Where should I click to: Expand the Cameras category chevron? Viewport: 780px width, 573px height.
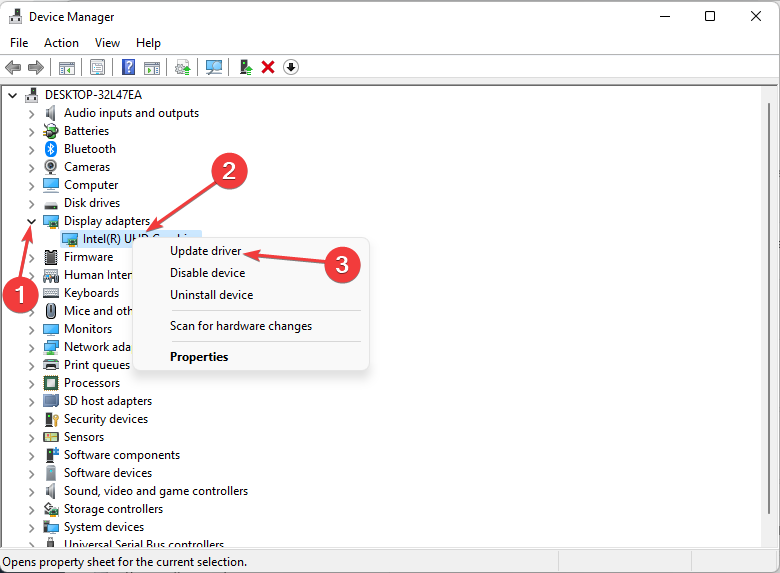[x=31, y=168]
